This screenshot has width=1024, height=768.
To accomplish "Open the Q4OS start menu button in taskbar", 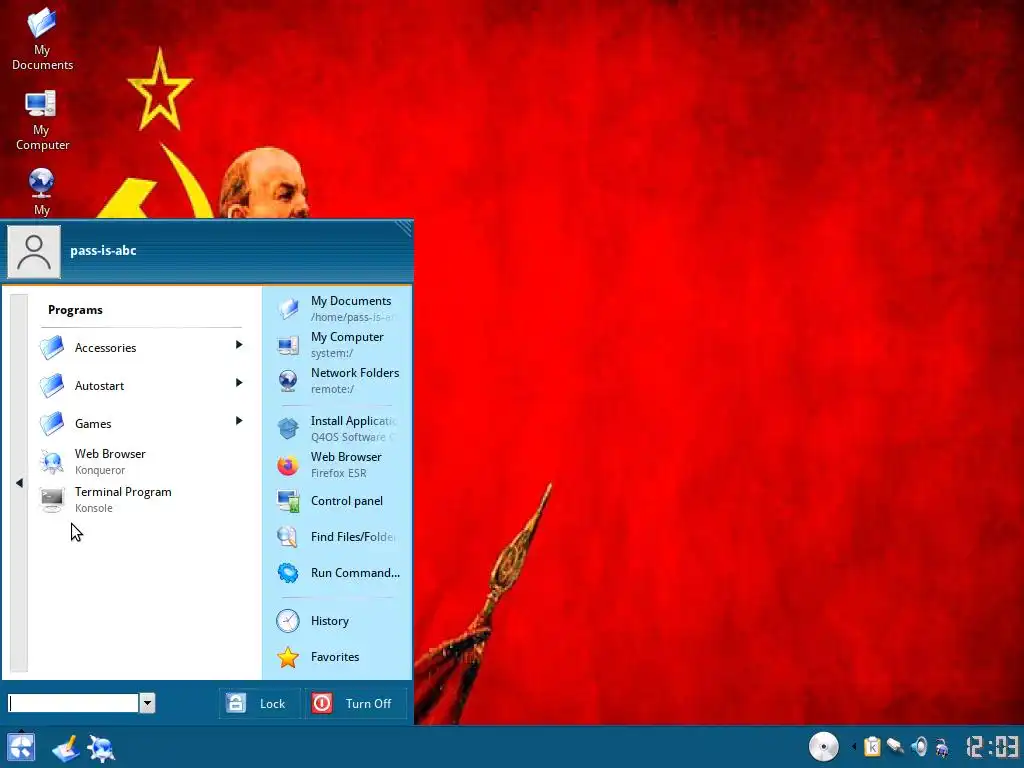I will (21, 747).
